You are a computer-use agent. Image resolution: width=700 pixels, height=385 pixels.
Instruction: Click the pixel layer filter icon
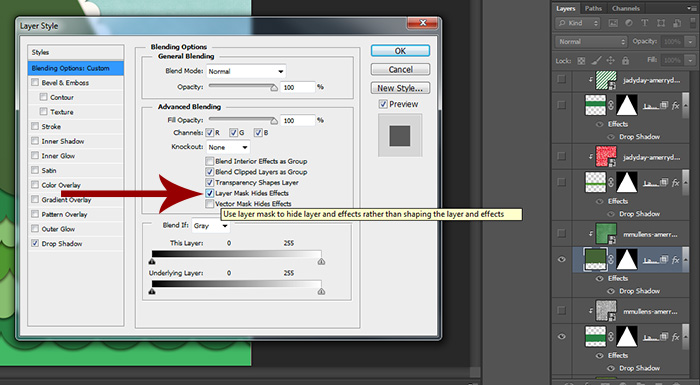pyautogui.click(x=613, y=23)
